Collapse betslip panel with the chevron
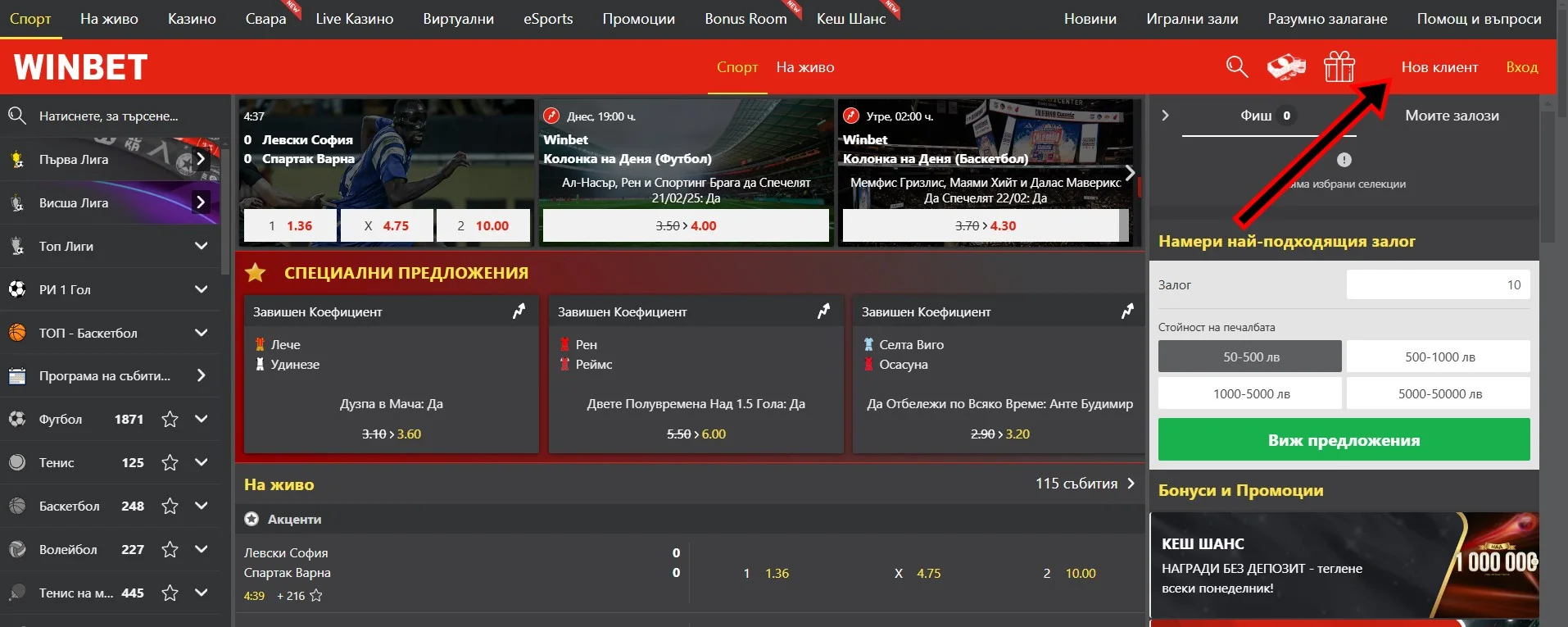The image size is (1568, 627). [x=1165, y=116]
